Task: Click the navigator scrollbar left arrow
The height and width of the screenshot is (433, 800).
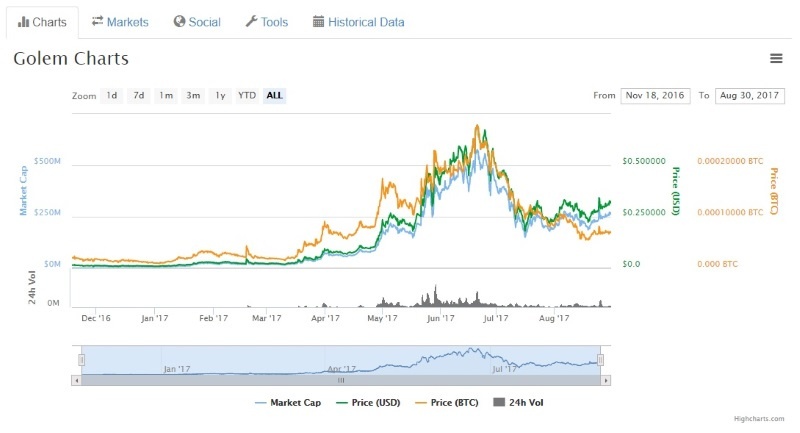Action: point(77,380)
